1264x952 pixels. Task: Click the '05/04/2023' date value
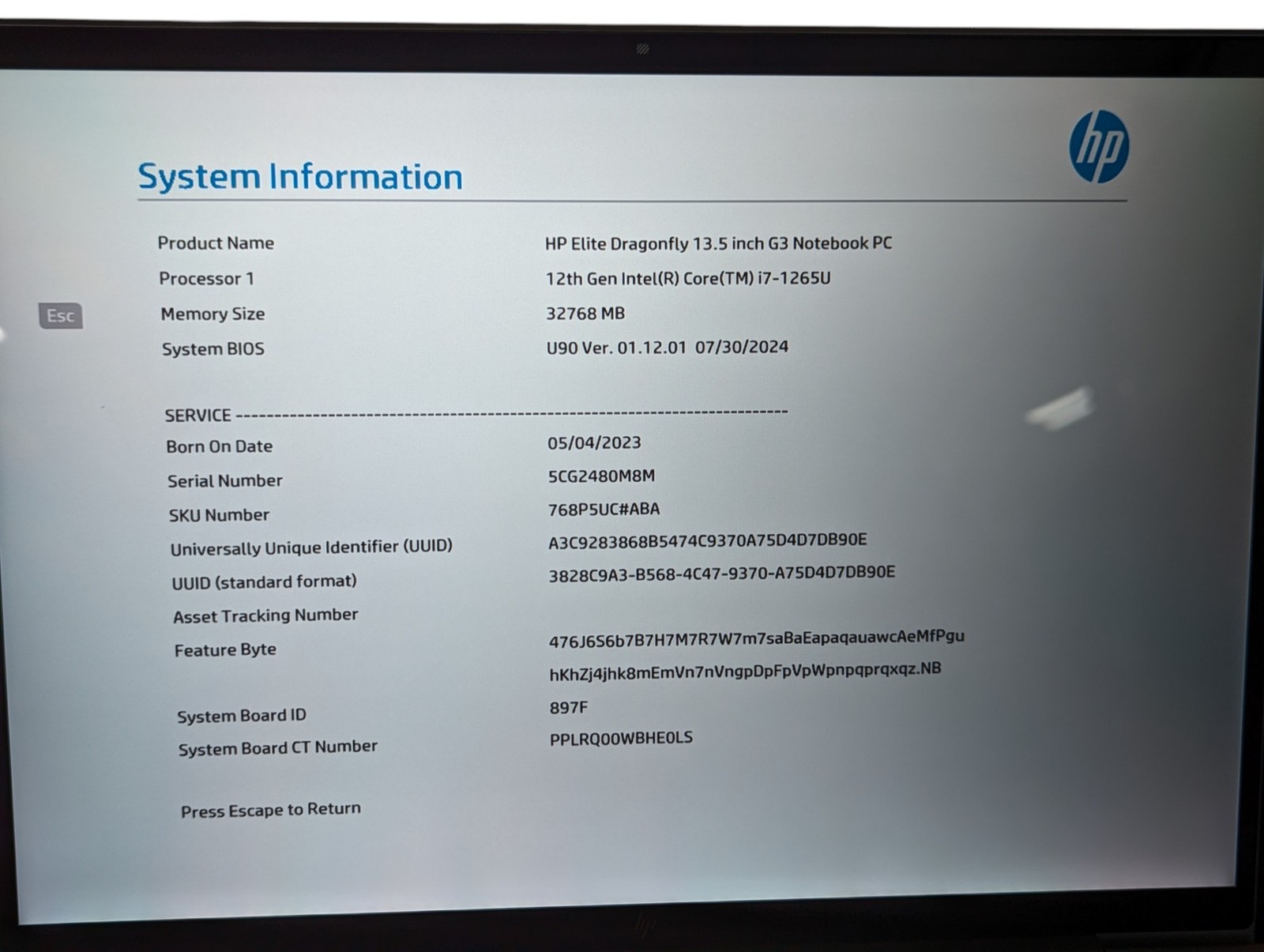[594, 443]
